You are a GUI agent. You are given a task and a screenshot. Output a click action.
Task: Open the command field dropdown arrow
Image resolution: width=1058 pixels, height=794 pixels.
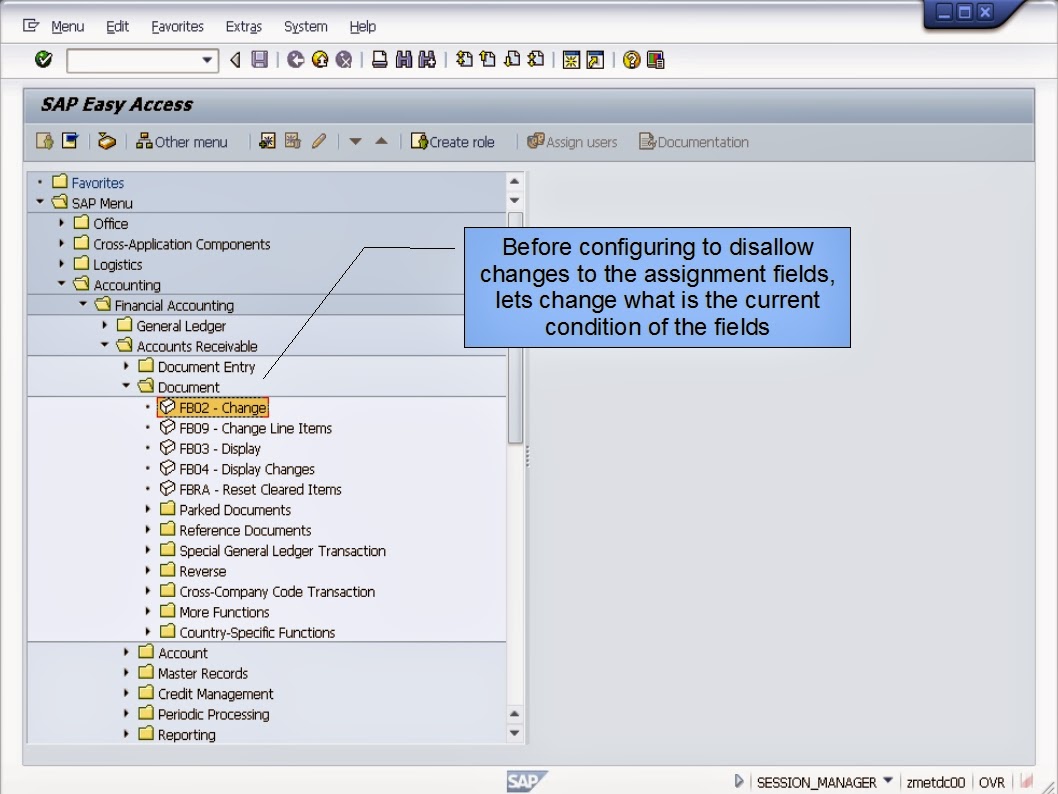tap(207, 60)
